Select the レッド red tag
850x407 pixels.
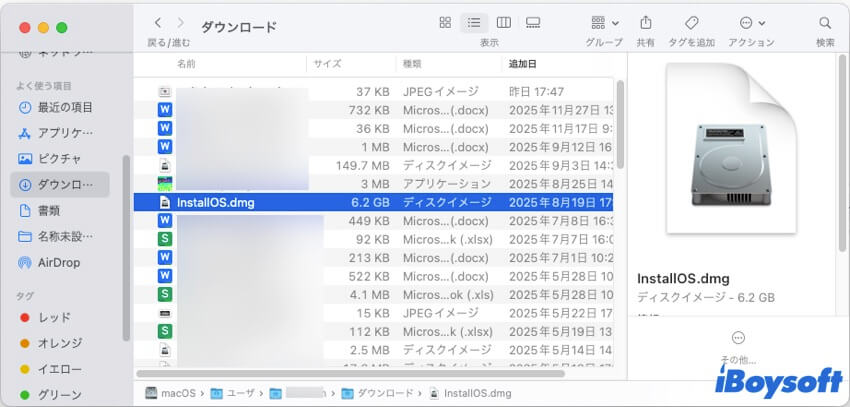pyautogui.click(x=46, y=318)
